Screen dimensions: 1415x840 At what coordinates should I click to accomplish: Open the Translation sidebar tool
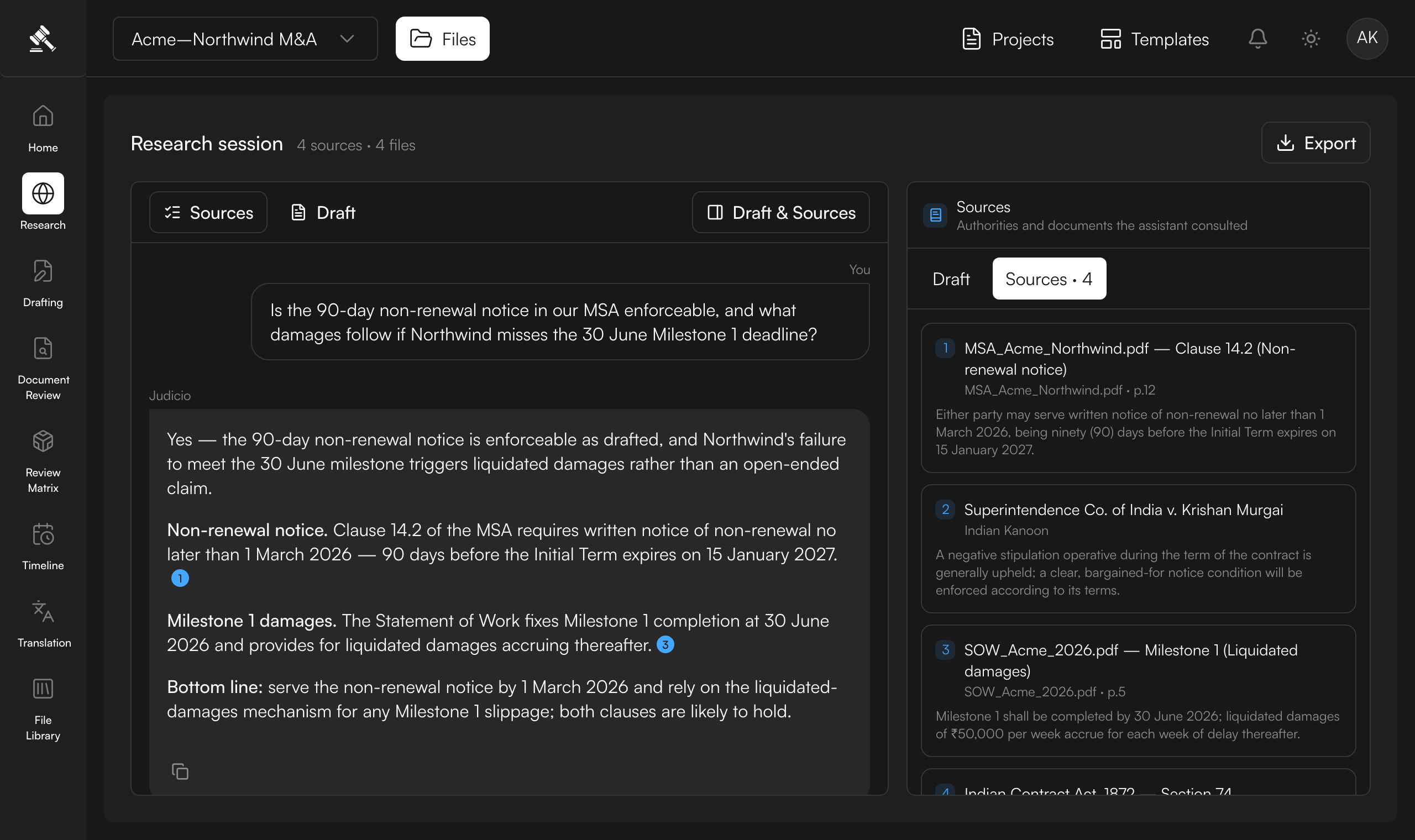click(x=43, y=624)
